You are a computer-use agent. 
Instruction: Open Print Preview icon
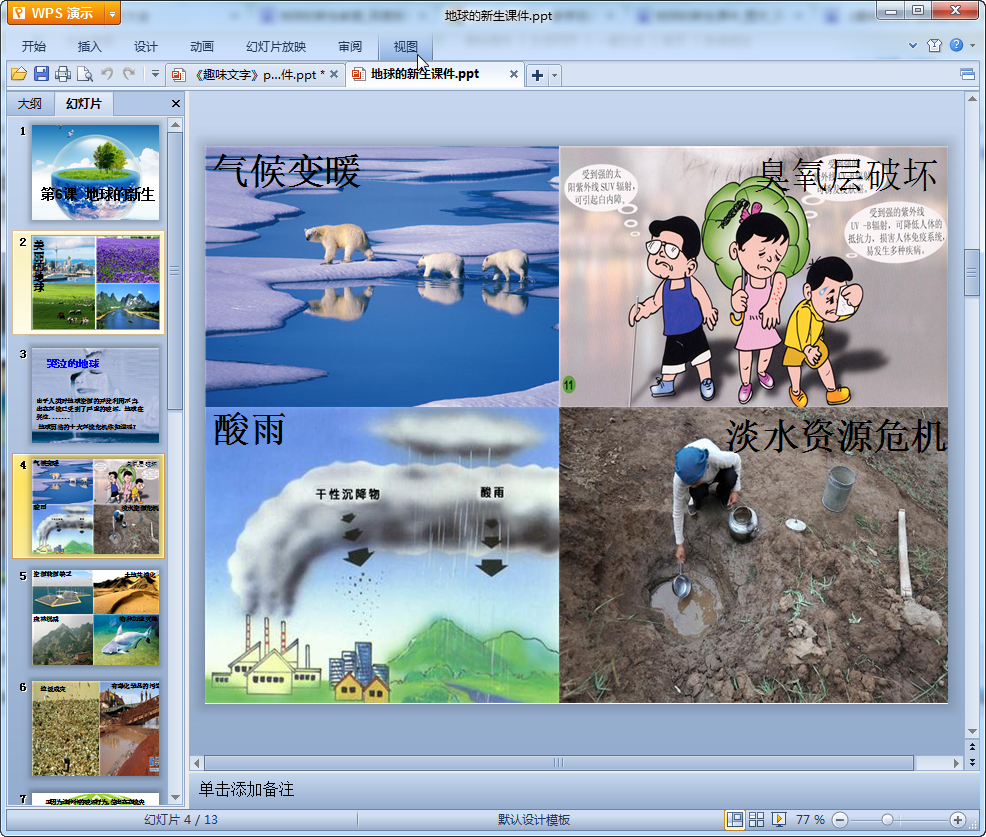(85, 74)
